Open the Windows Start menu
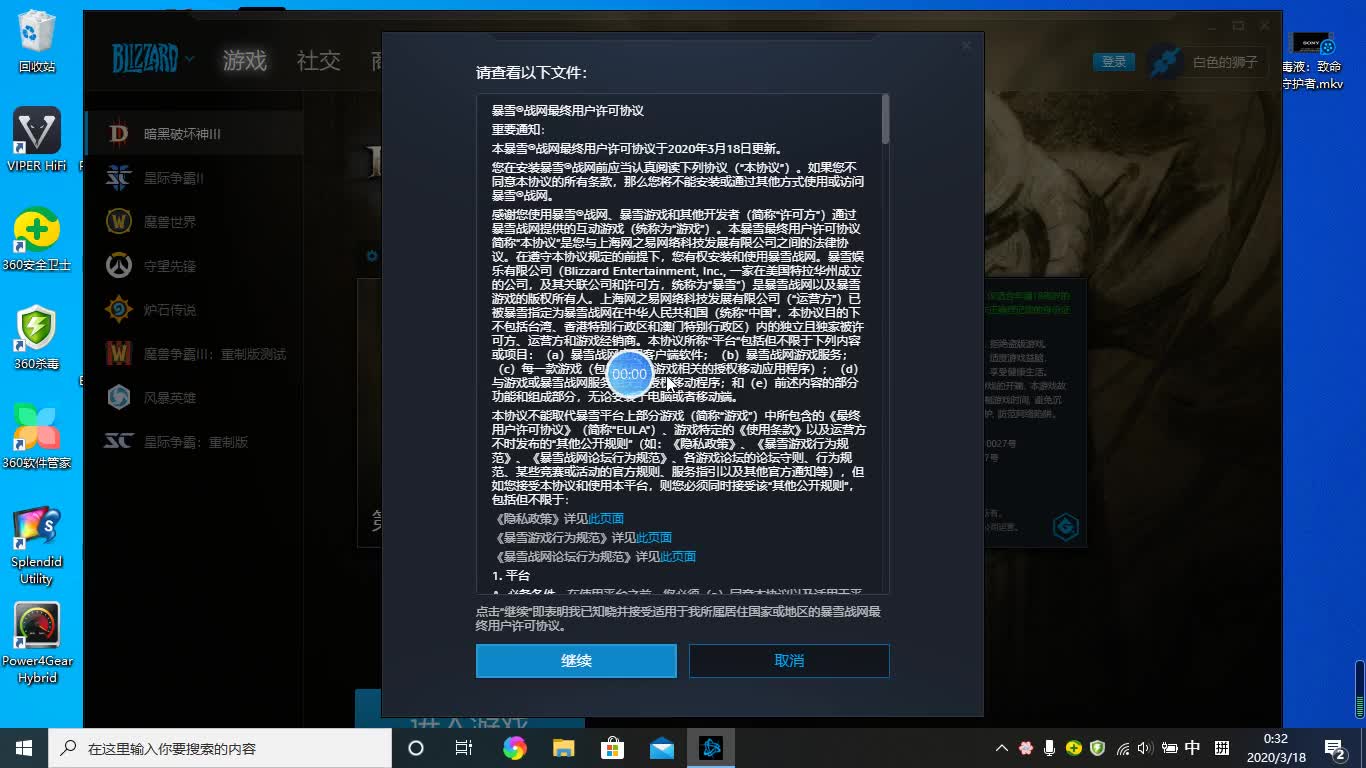This screenshot has width=1366, height=768. coord(24,748)
